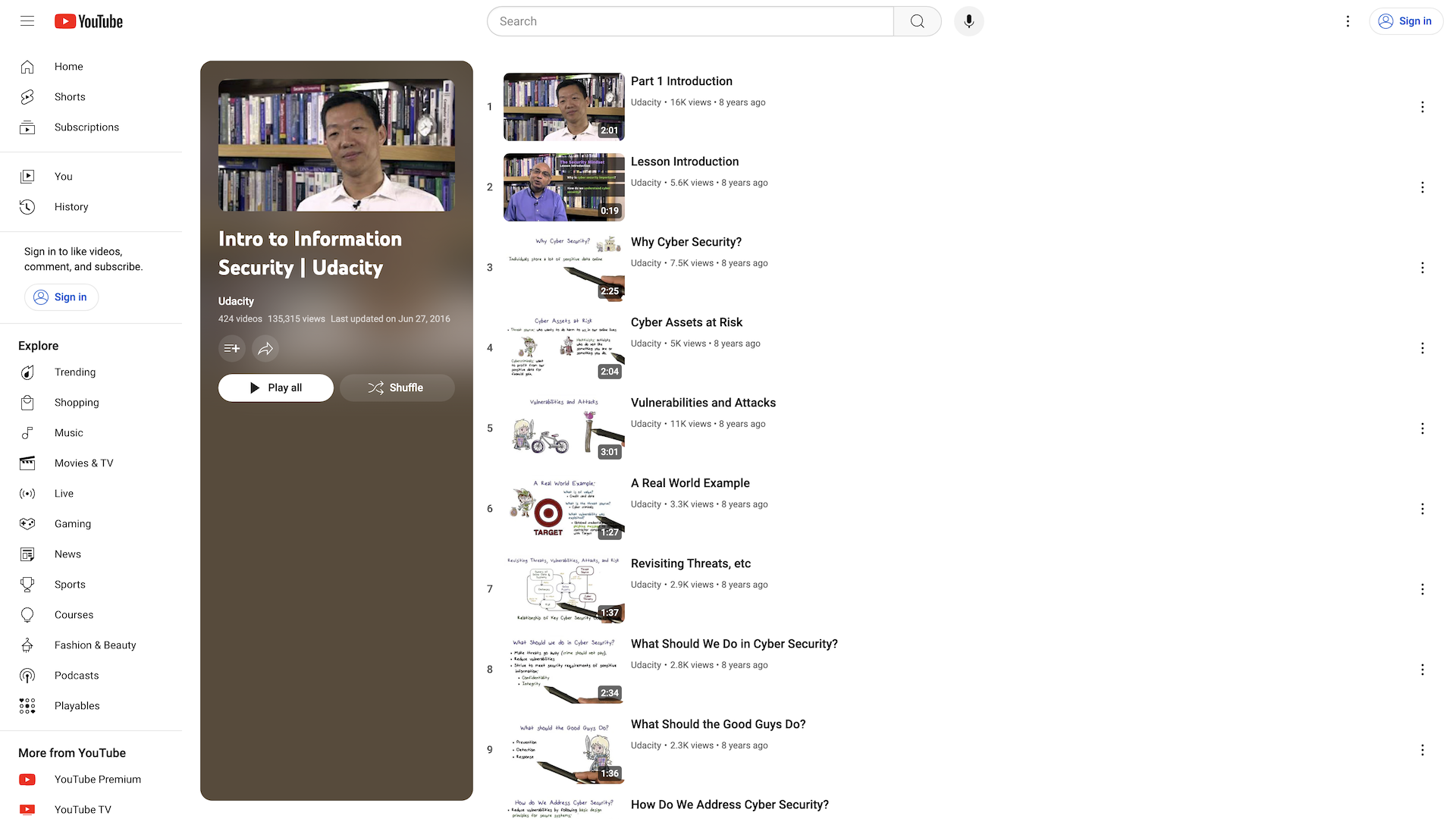This screenshot has width=1456, height=819.
Task: Click the save playlist icon
Action: point(232,348)
